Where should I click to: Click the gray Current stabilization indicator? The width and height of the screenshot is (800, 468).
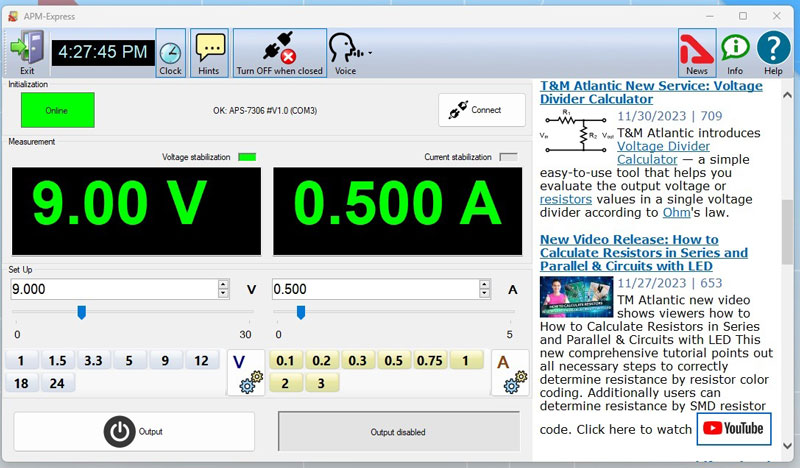point(508,157)
